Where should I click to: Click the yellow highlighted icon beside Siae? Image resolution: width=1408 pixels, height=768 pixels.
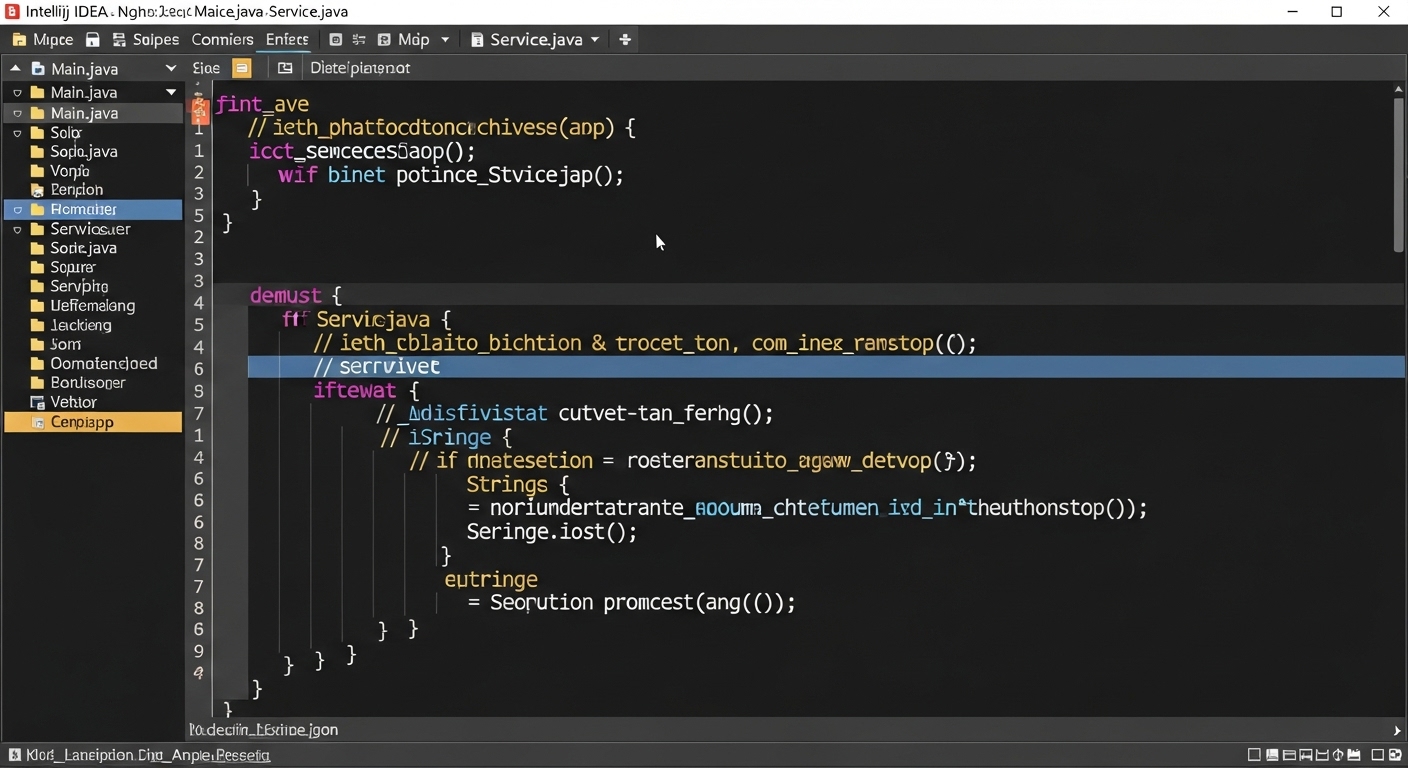point(241,68)
